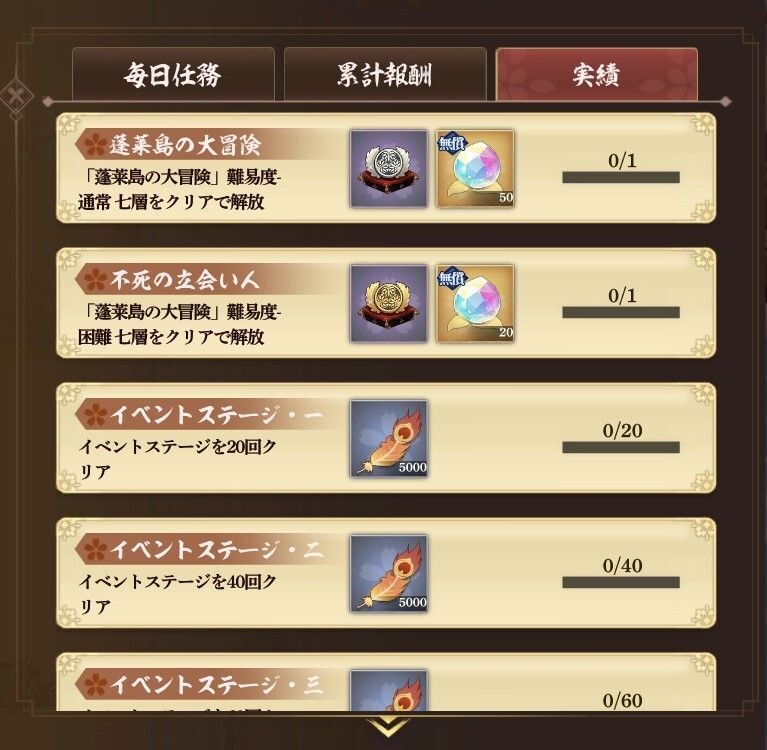The height and width of the screenshot is (750, 767).
Task: Tap feather reward in イベントステージ・一
Action: [389, 439]
